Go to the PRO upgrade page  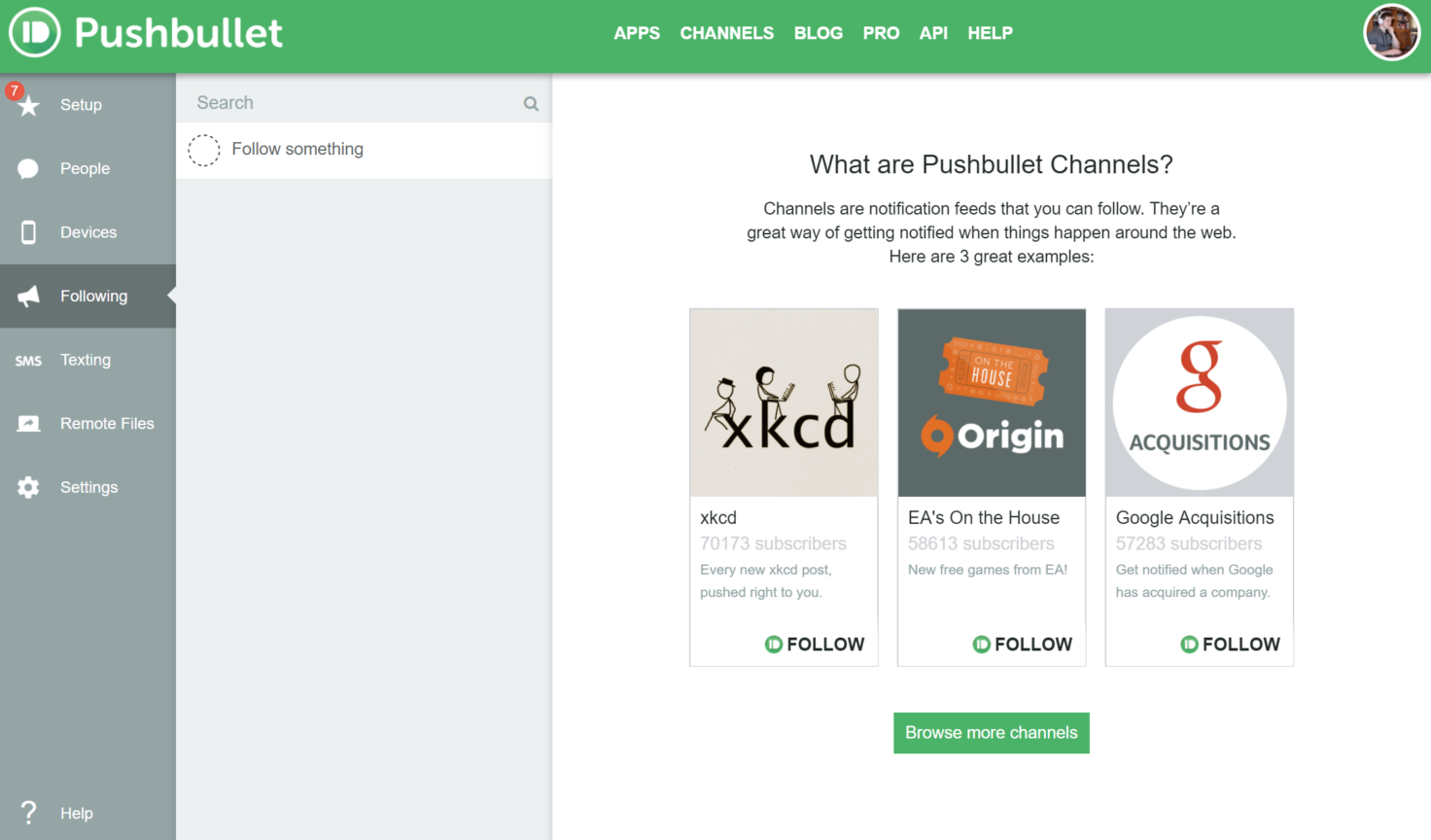[x=881, y=32]
